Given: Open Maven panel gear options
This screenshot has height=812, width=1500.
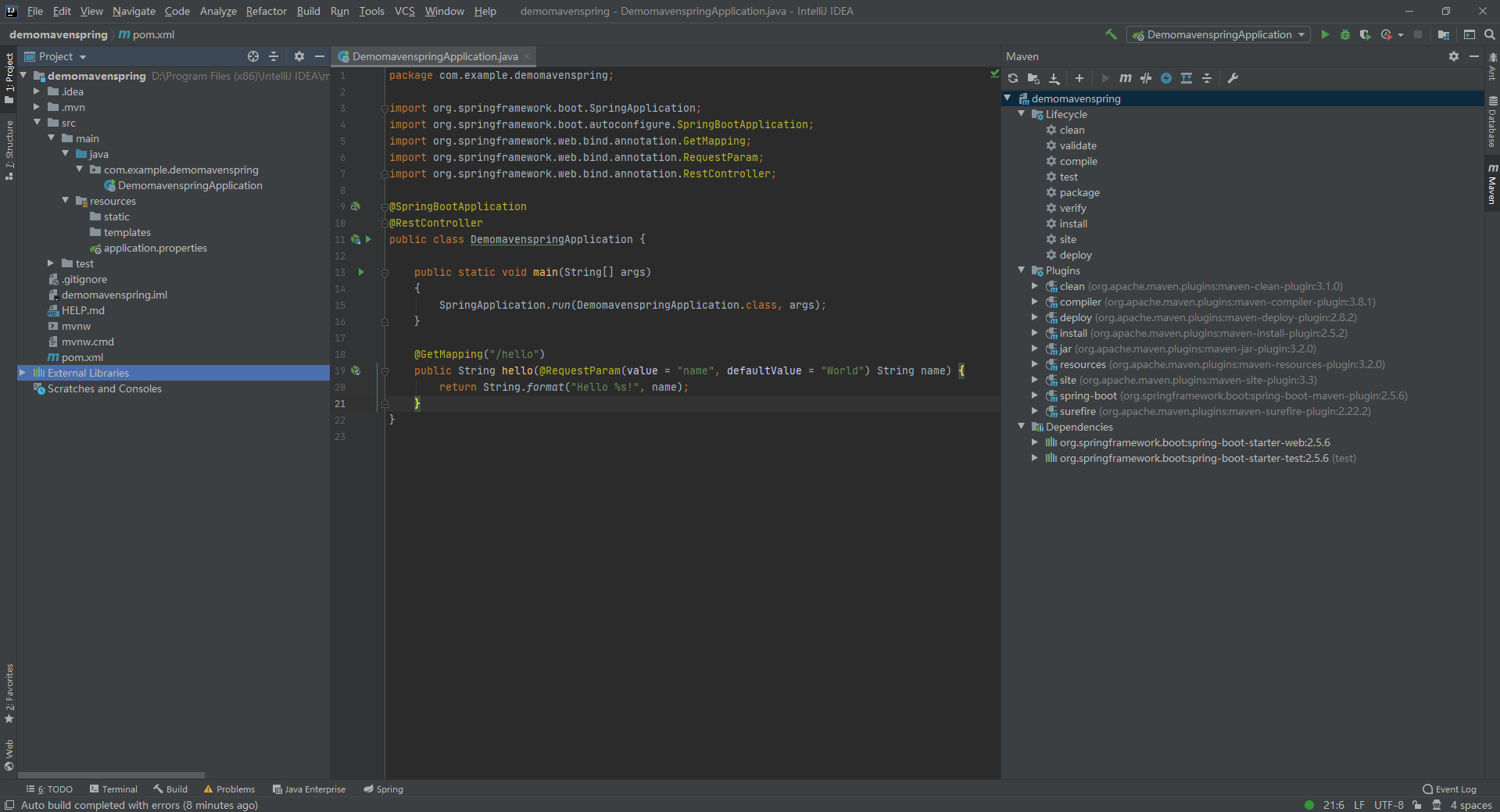Looking at the screenshot, I should click(x=1454, y=56).
